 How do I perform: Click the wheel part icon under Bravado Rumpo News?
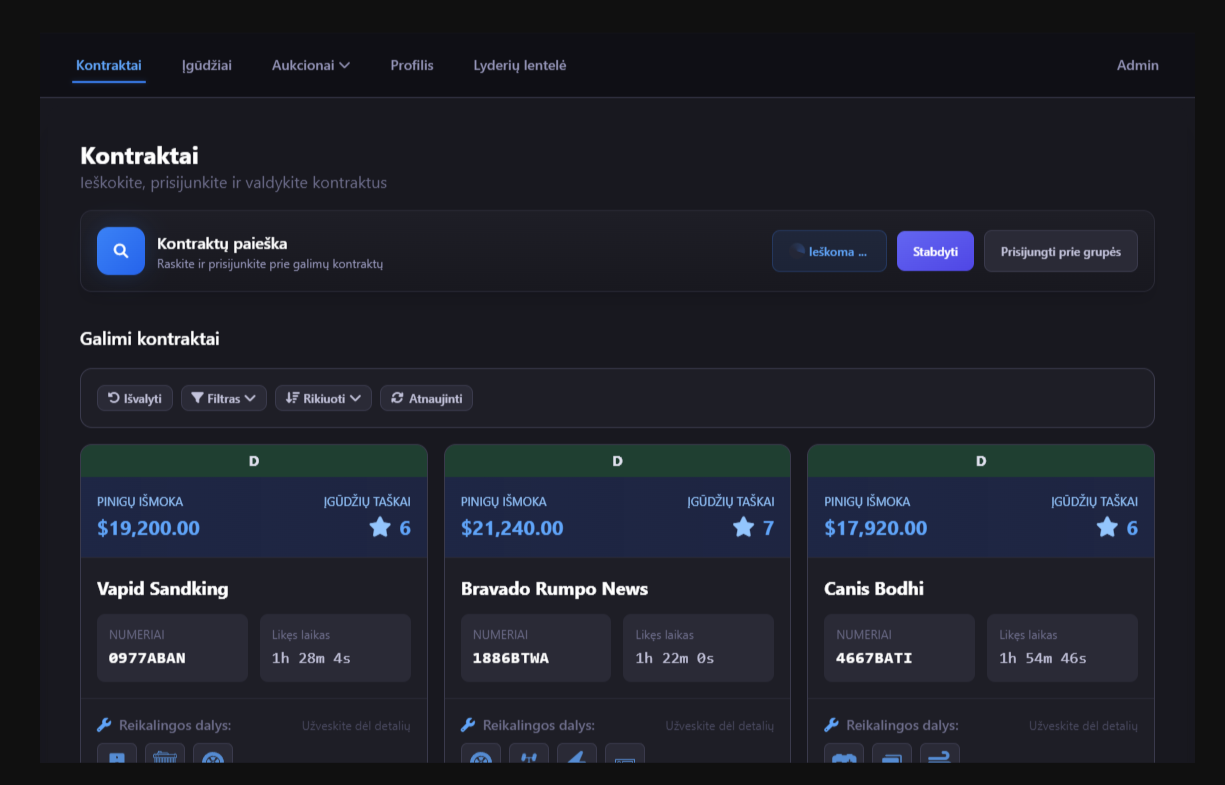(481, 756)
